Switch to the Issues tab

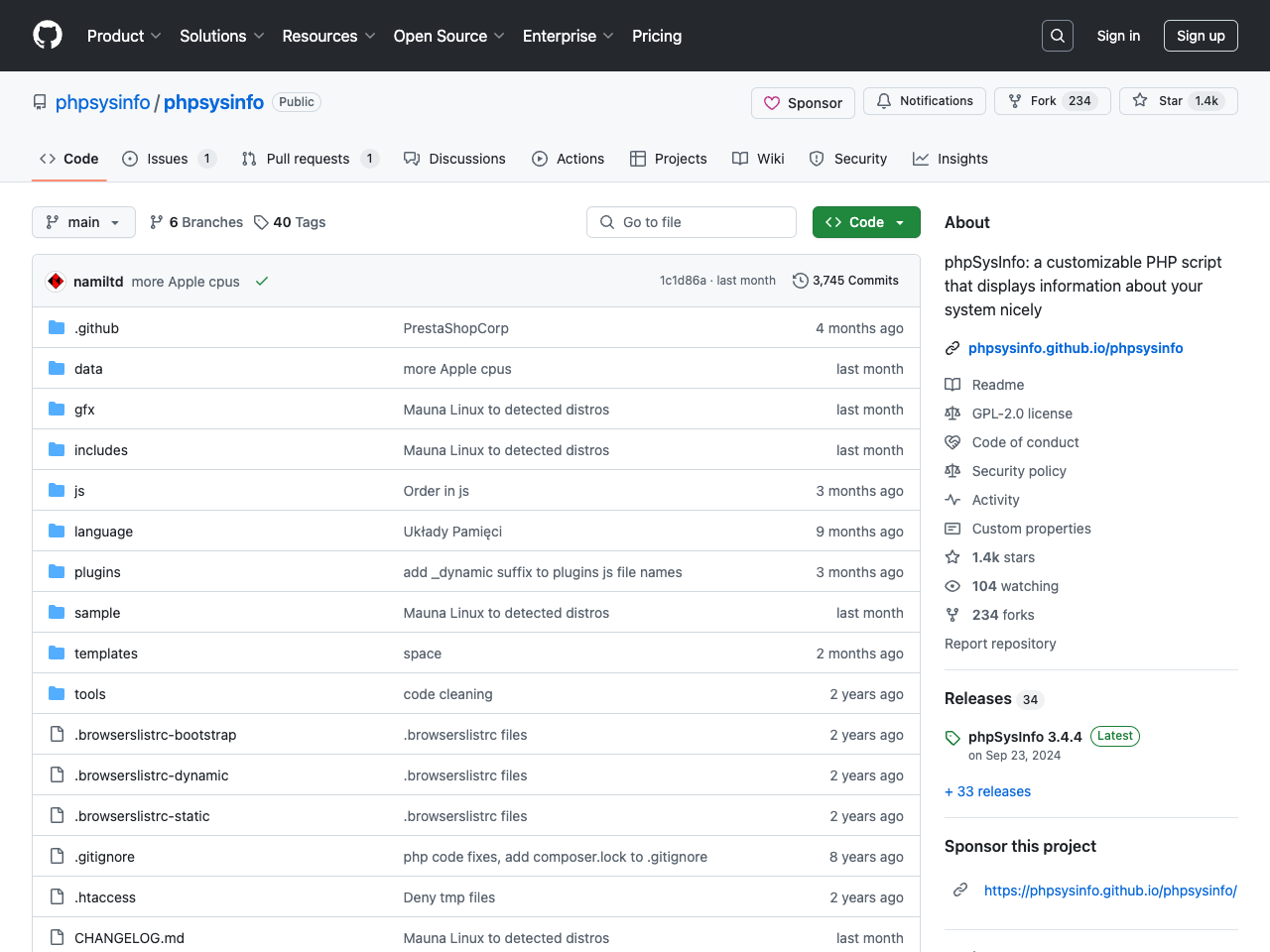[x=169, y=159]
